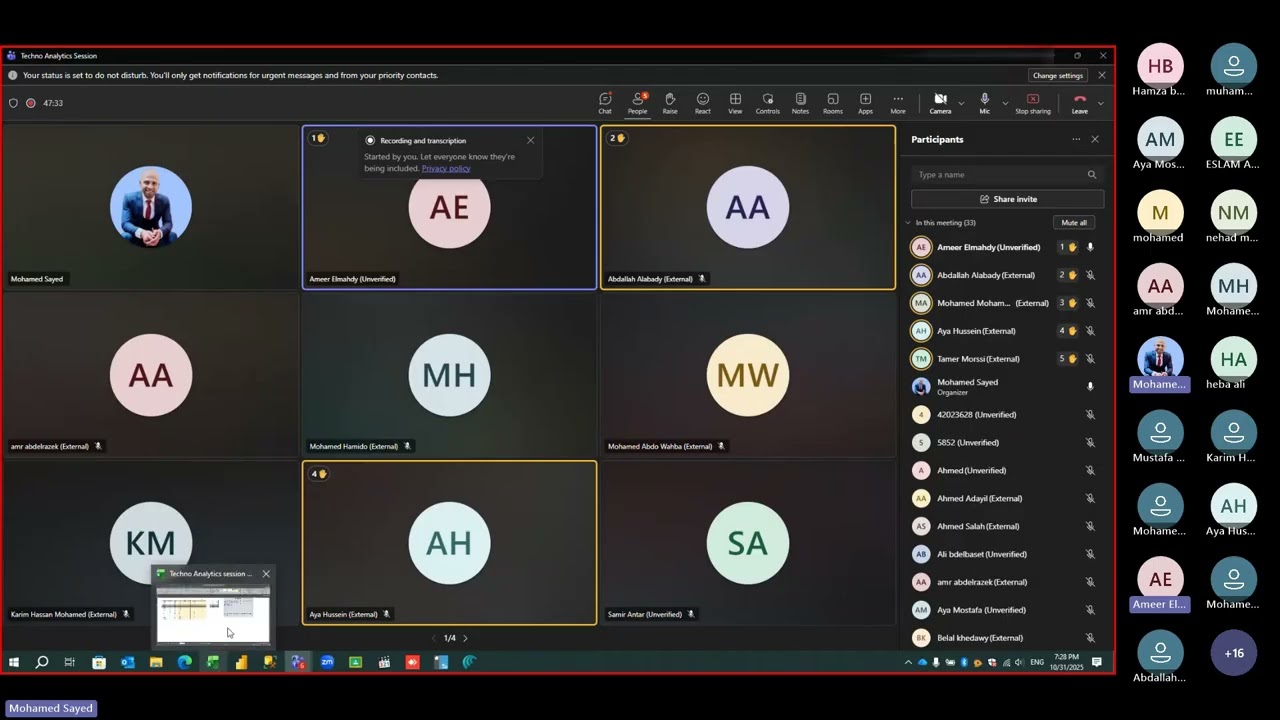Image resolution: width=1280 pixels, height=720 pixels.
Task: Go to previous page of video gallery
Action: (x=434, y=638)
